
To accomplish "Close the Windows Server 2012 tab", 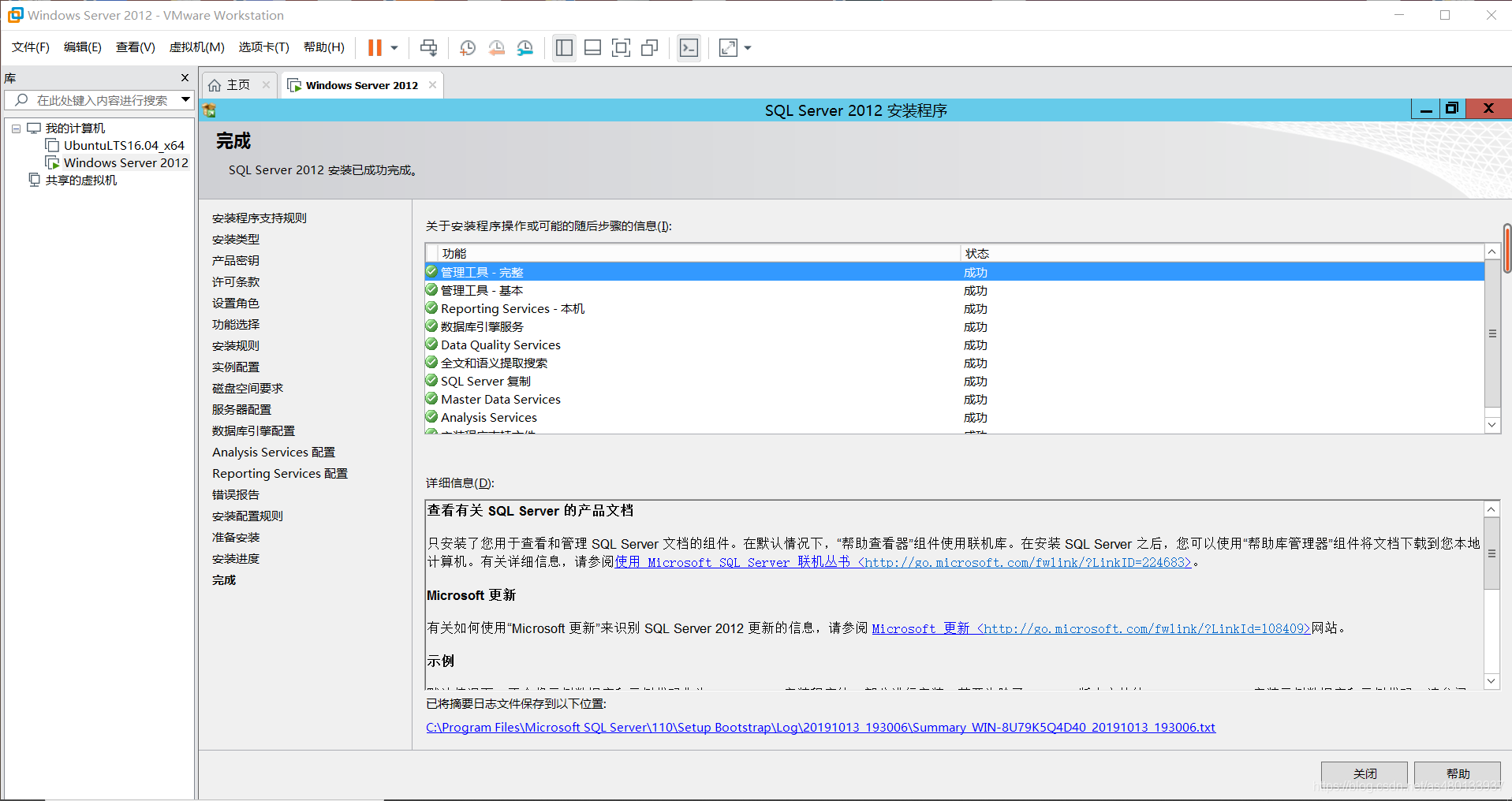I will (432, 85).
